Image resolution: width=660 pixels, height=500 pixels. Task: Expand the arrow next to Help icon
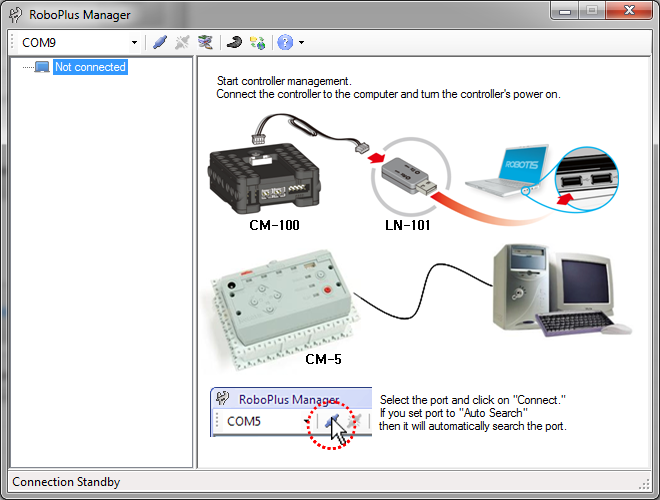[x=301, y=43]
